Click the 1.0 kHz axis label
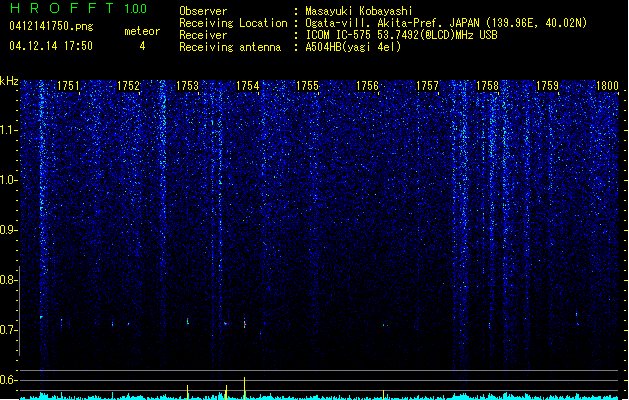The image size is (629, 400). 9,180
